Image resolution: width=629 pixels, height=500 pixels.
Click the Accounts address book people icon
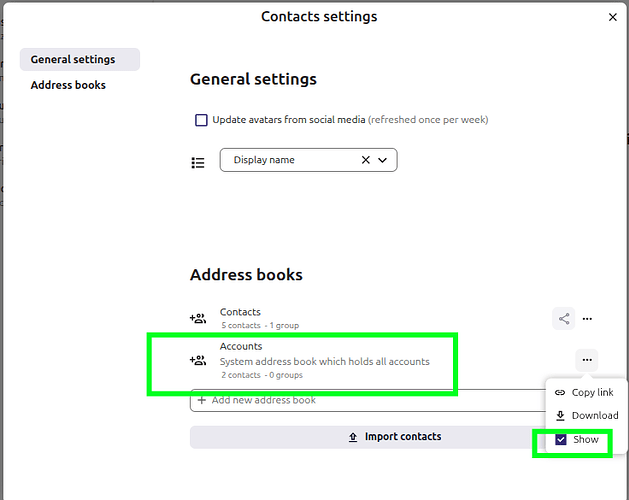tap(198, 361)
